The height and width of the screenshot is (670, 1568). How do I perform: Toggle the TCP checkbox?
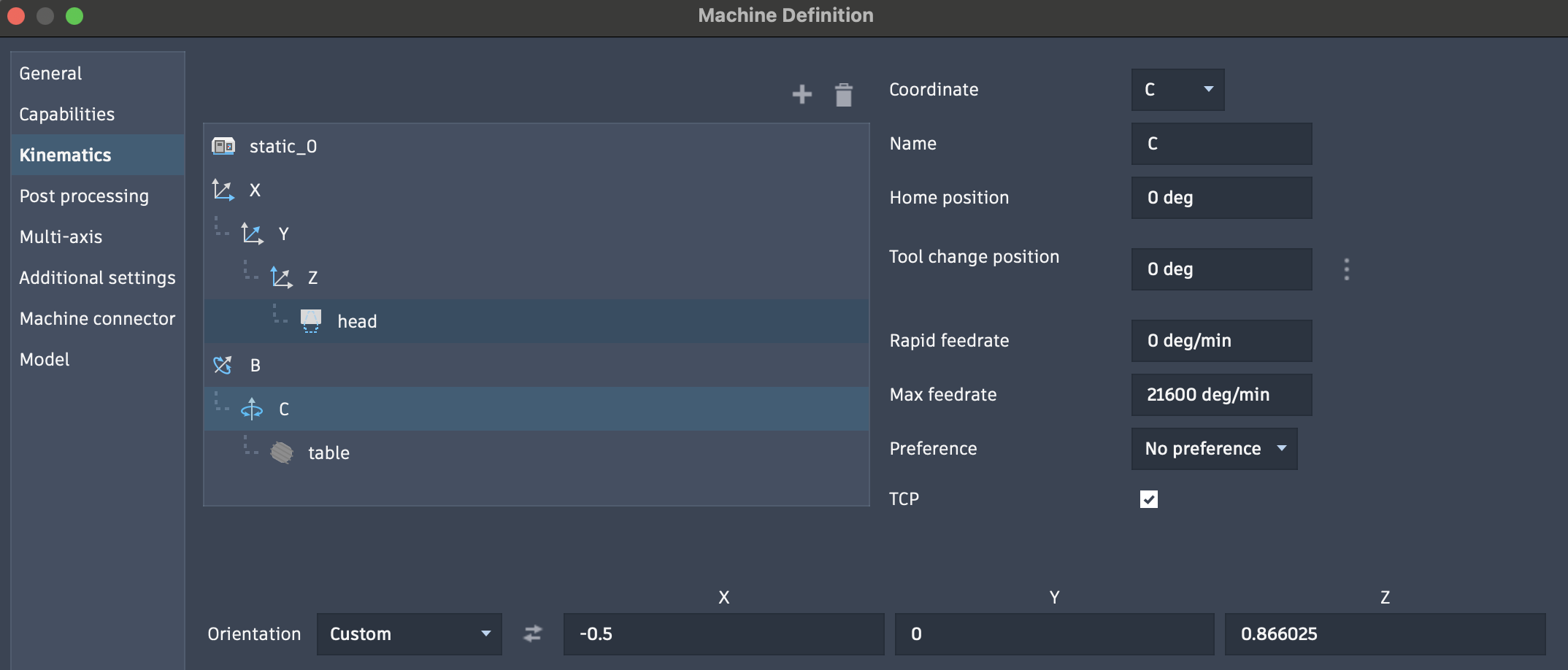tap(1149, 499)
